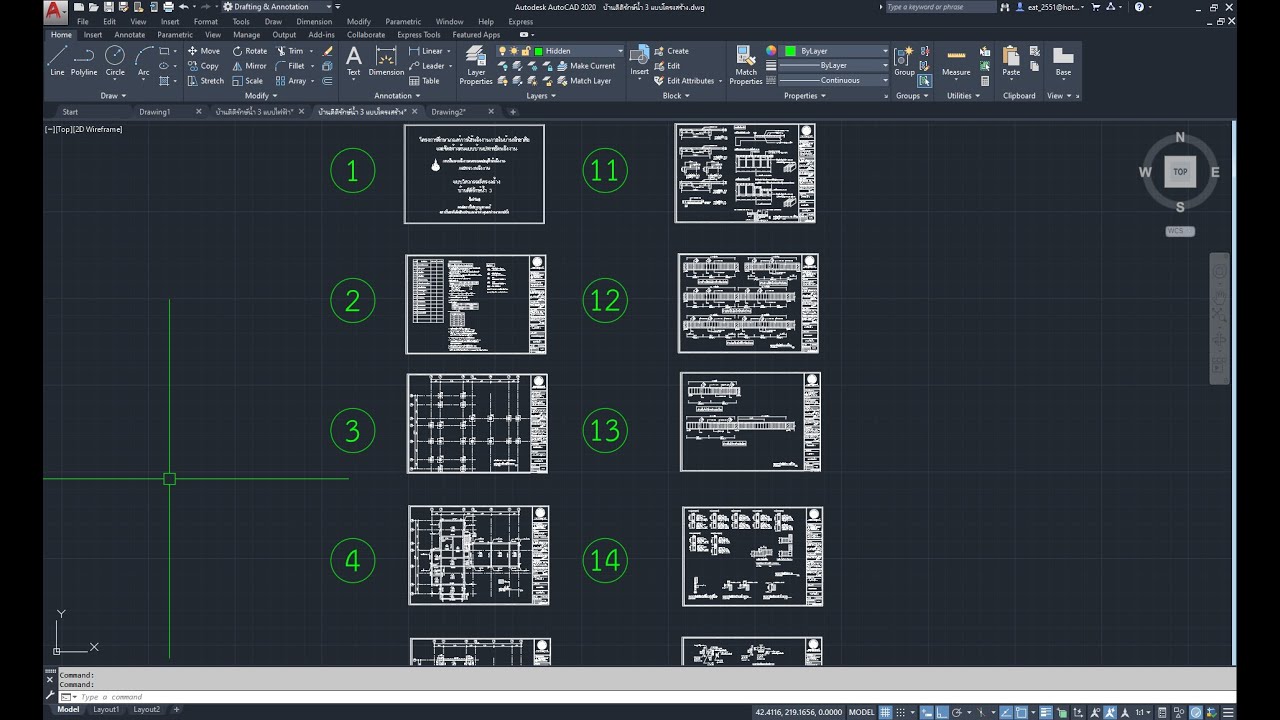
Task: Open the Express Tools ribbon tab
Action: coord(418,35)
